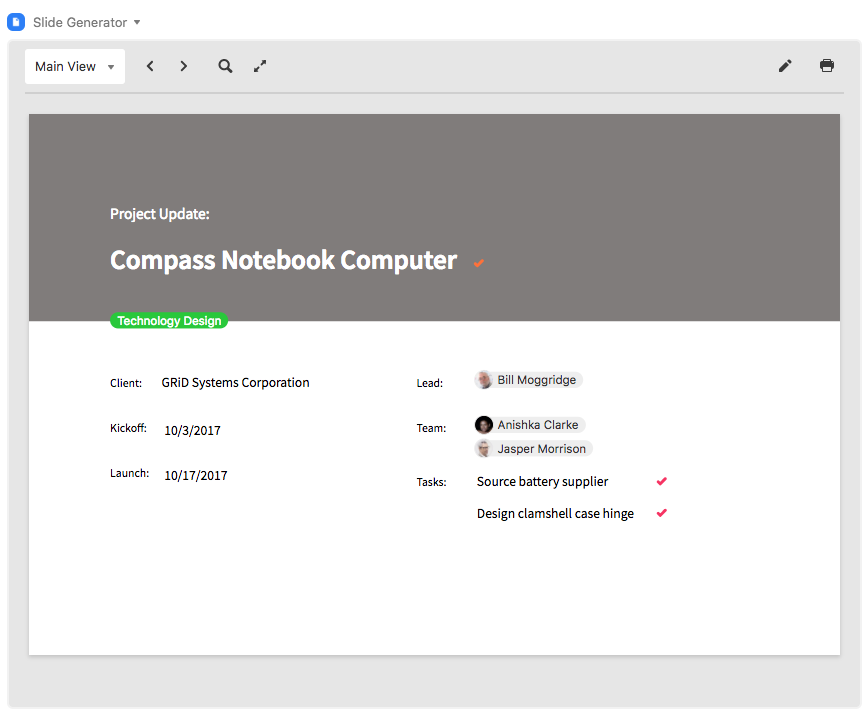Click Jasper Morrison's avatar photo
The height and width of the screenshot is (720, 866).
pos(484,449)
